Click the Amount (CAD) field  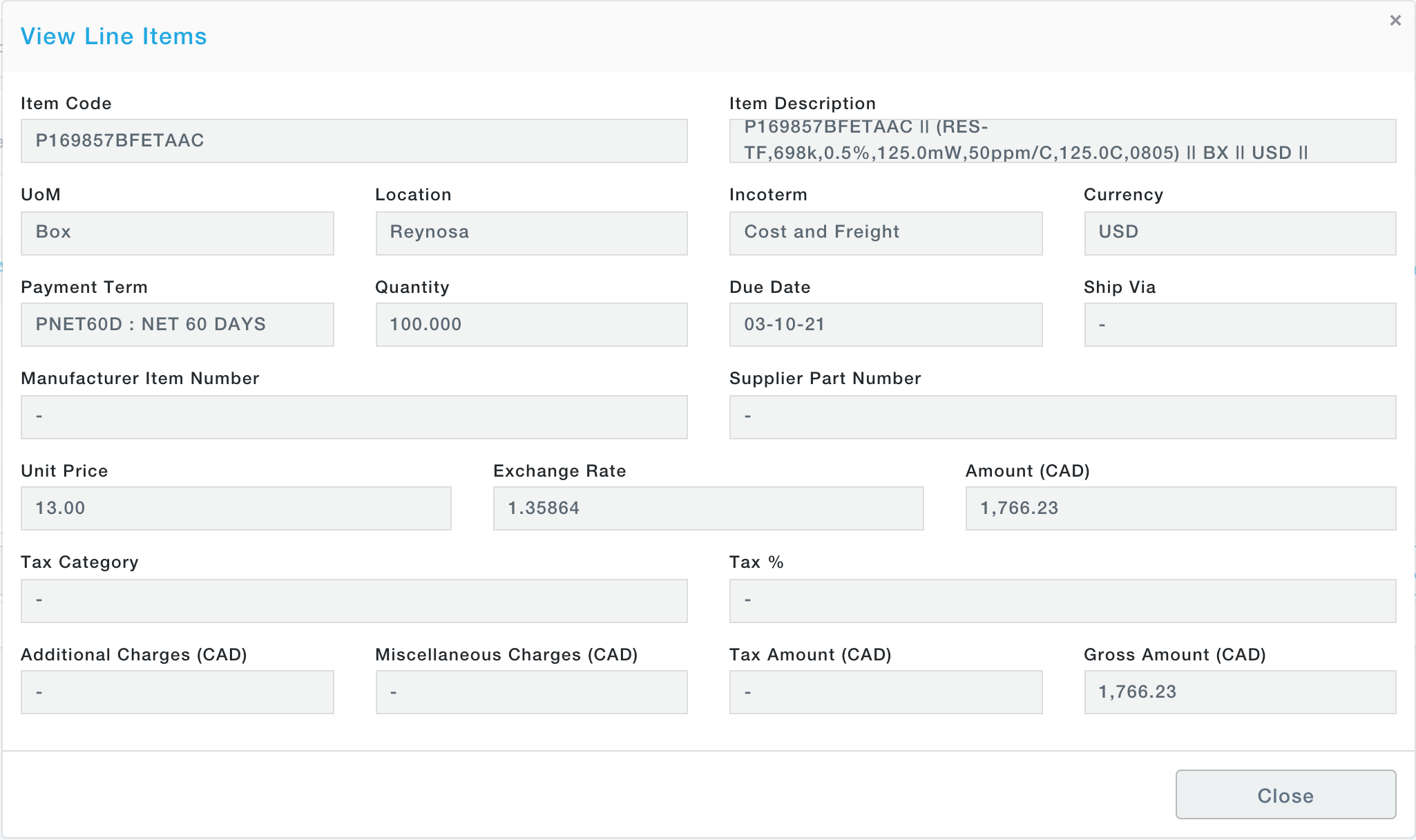click(1180, 508)
